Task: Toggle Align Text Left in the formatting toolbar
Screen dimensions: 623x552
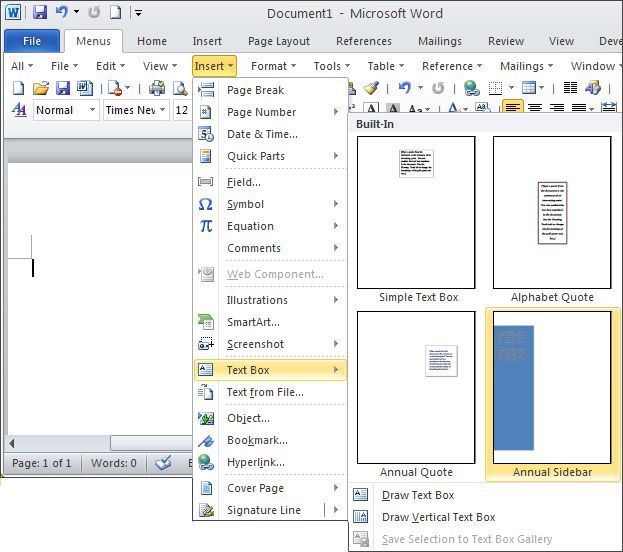Action: pyautogui.click(x=513, y=107)
